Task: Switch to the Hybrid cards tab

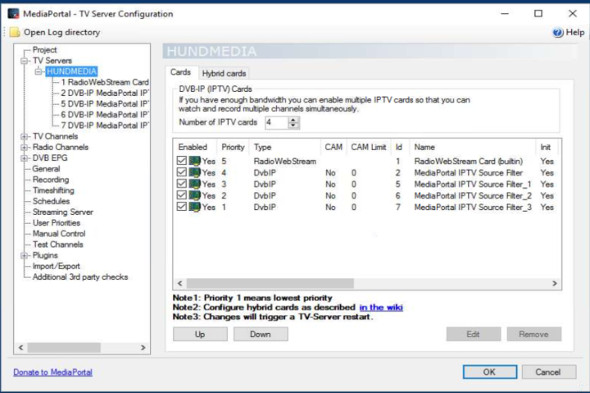Action: pyautogui.click(x=224, y=73)
